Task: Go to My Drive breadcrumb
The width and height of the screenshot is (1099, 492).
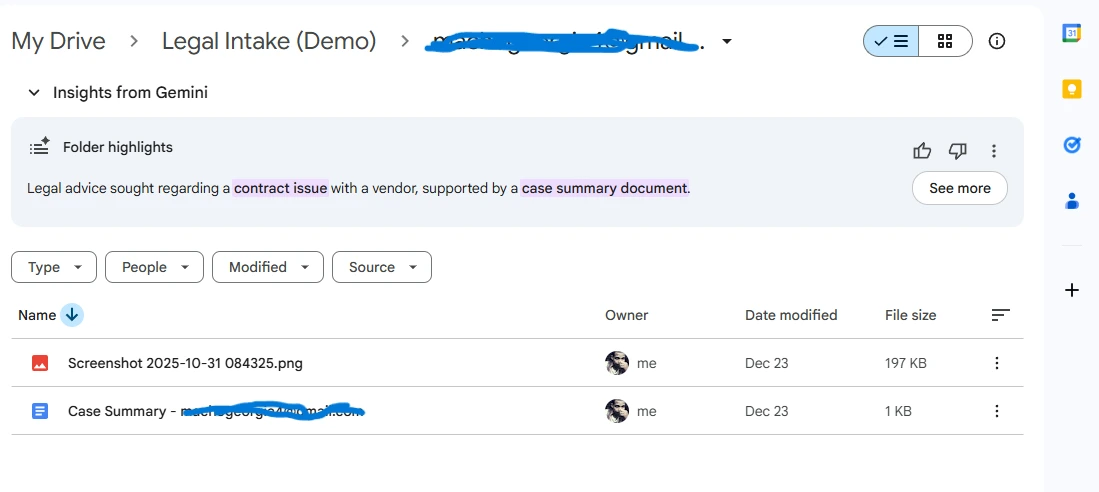Action: pyautogui.click(x=58, y=41)
